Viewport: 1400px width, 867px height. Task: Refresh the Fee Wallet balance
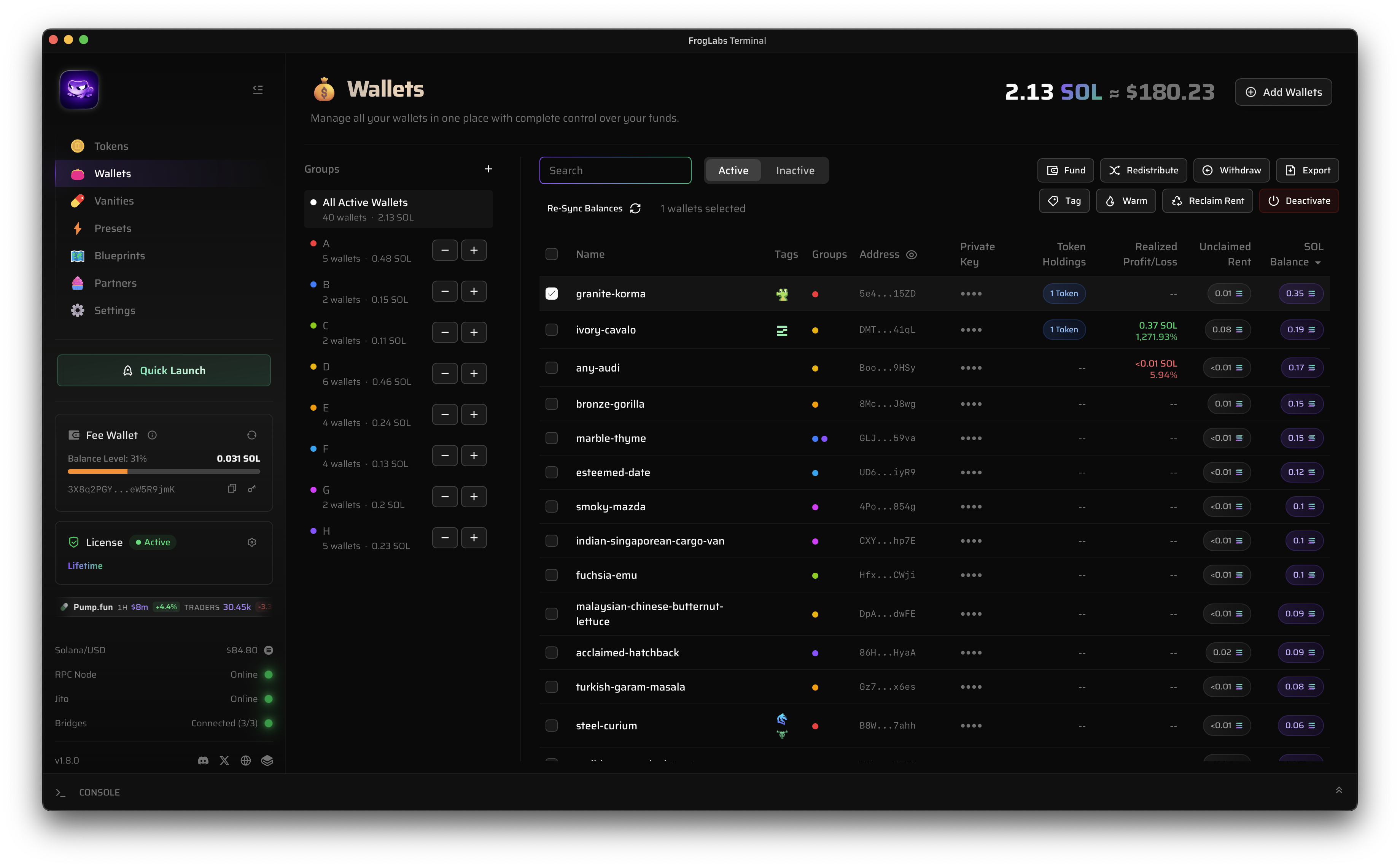pyautogui.click(x=251, y=435)
